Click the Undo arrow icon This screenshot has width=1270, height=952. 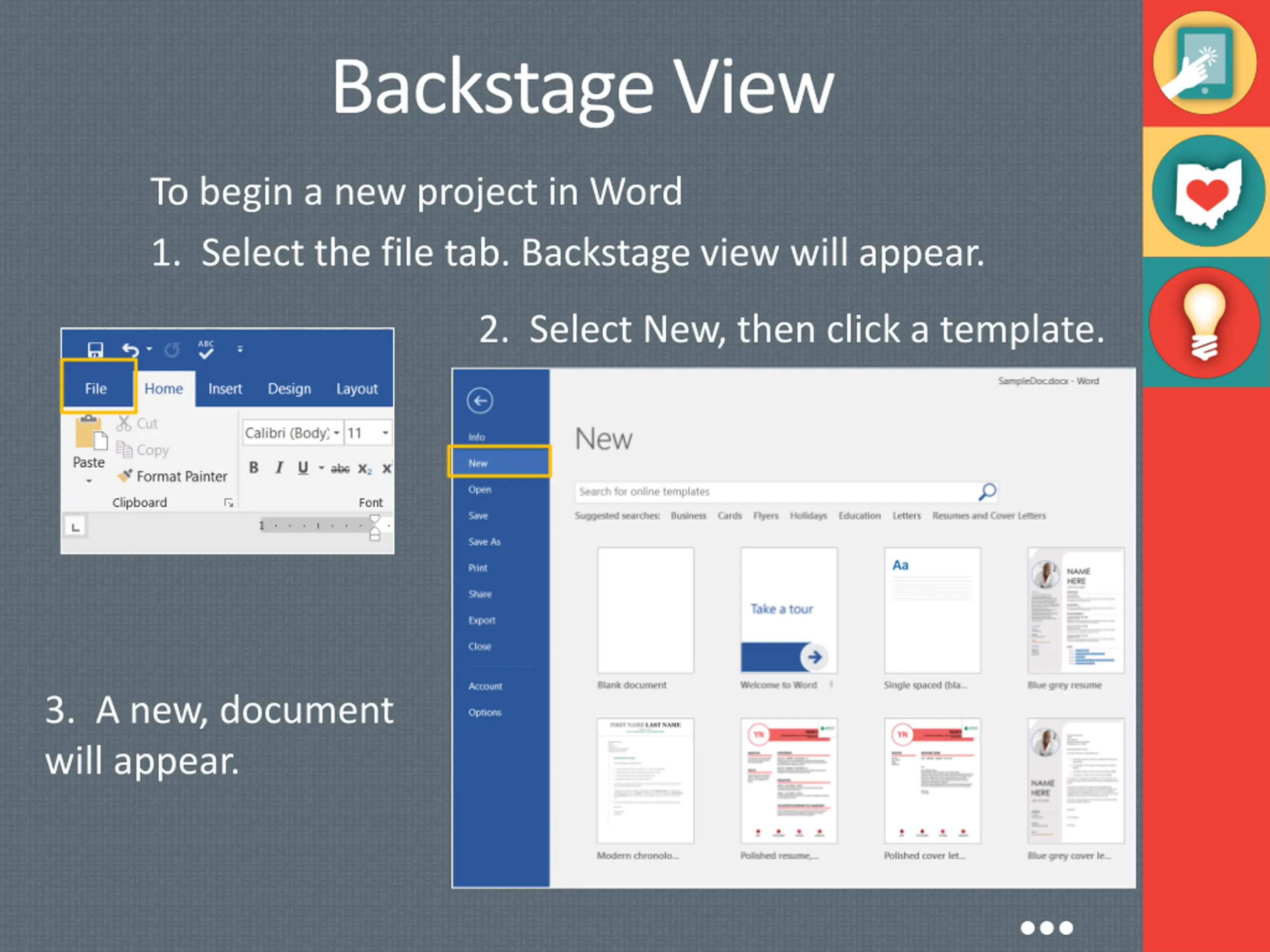click(130, 350)
